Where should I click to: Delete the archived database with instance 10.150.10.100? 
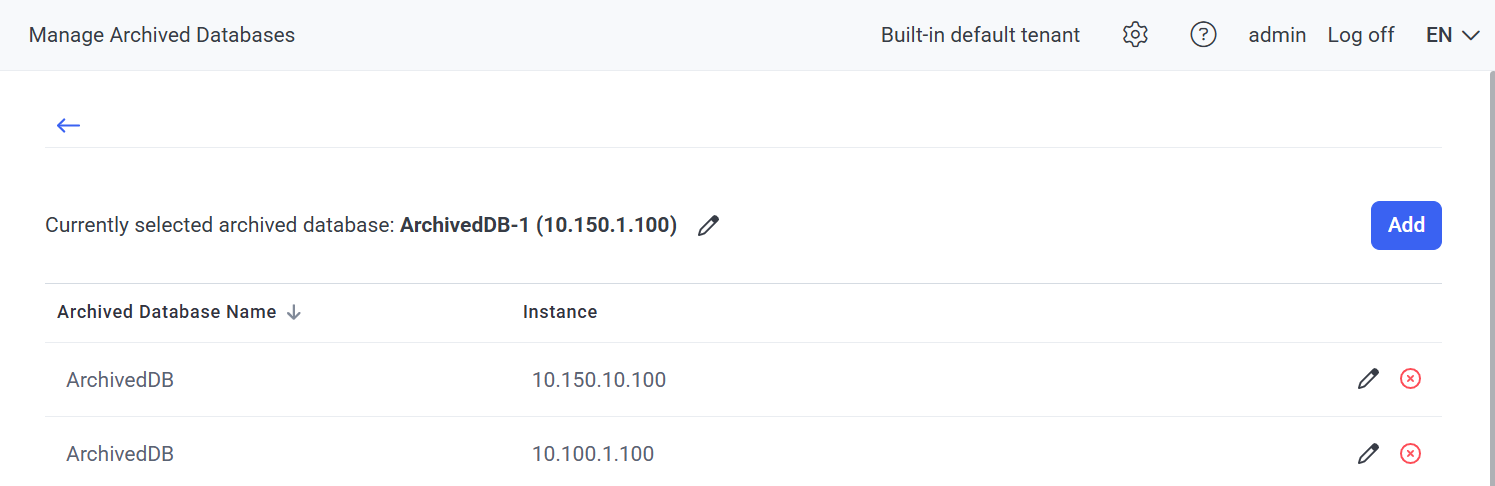(x=1410, y=379)
